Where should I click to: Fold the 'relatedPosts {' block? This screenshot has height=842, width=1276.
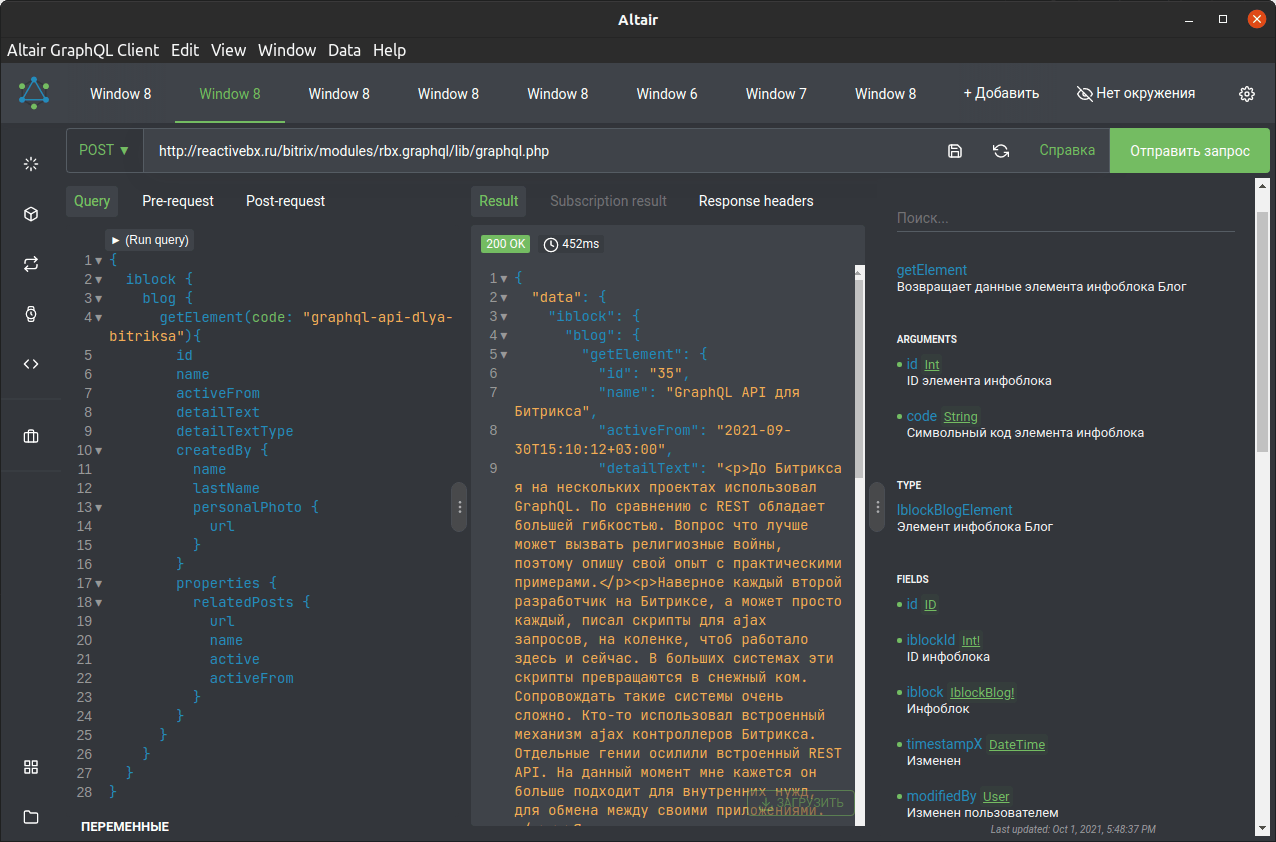(x=99, y=603)
